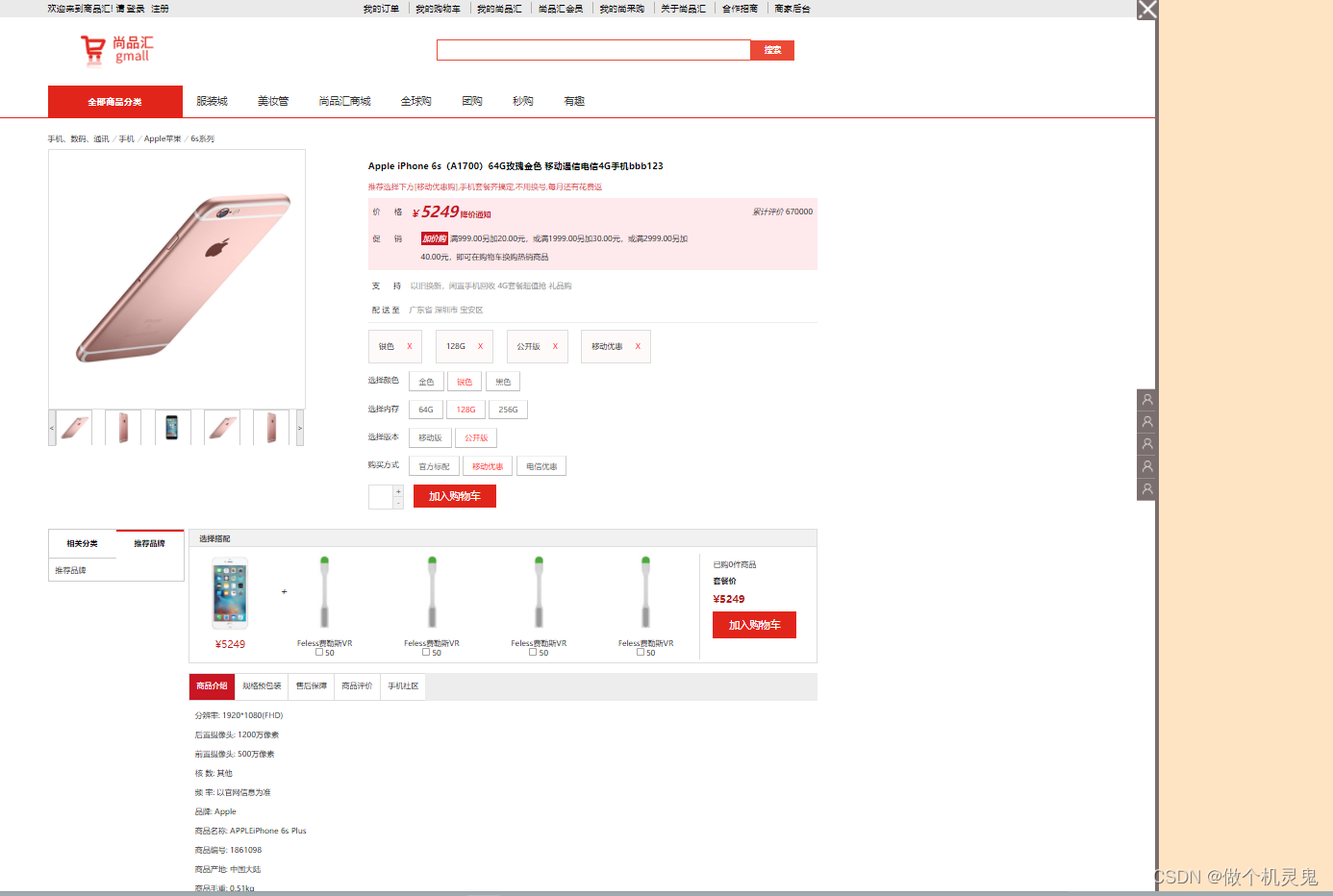Image resolution: width=1333 pixels, height=896 pixels.
Task: Show previous thumbnails with left arrow
Action: click(52, 428)
